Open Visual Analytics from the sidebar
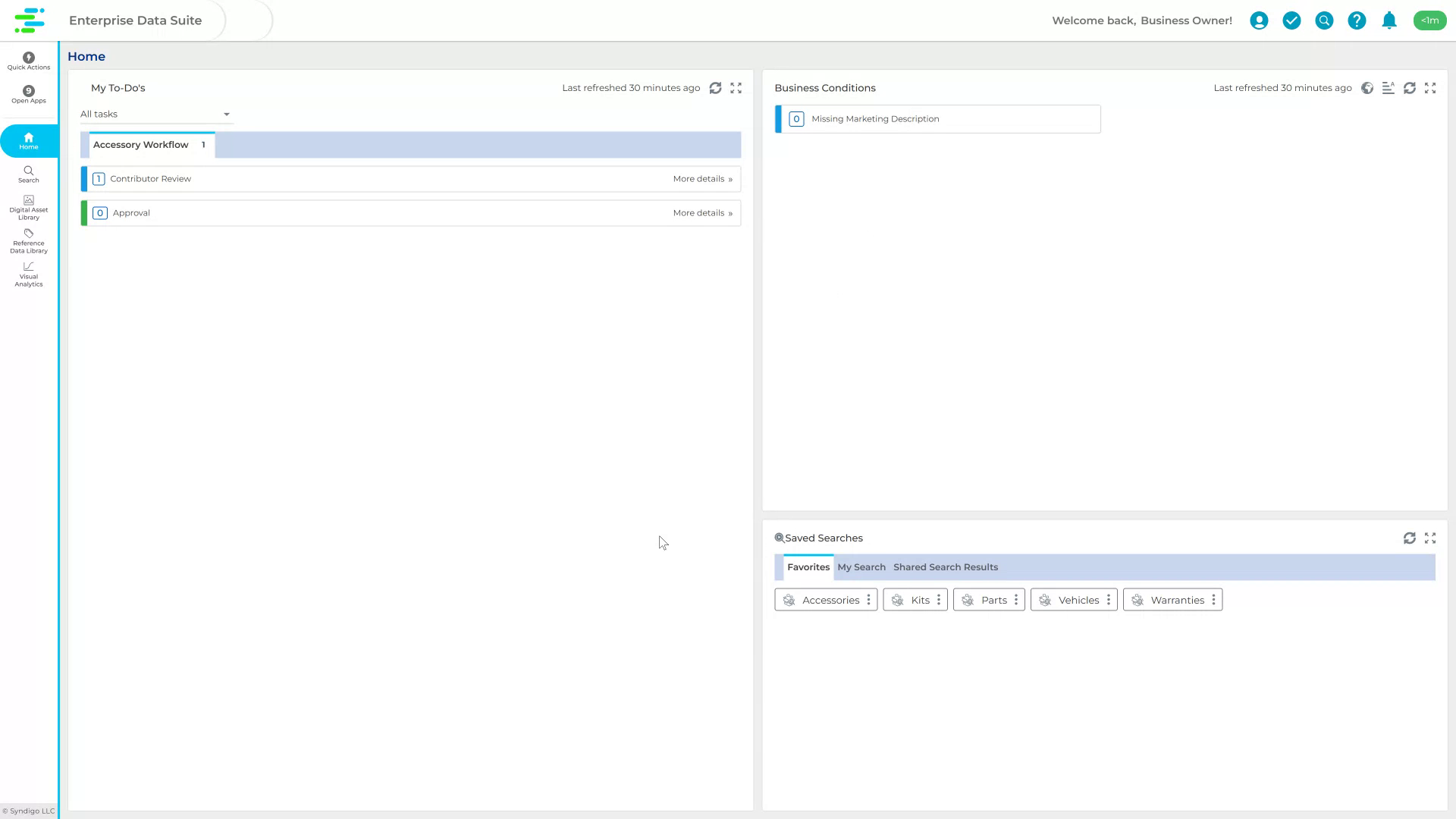 [x=28, y=274]
